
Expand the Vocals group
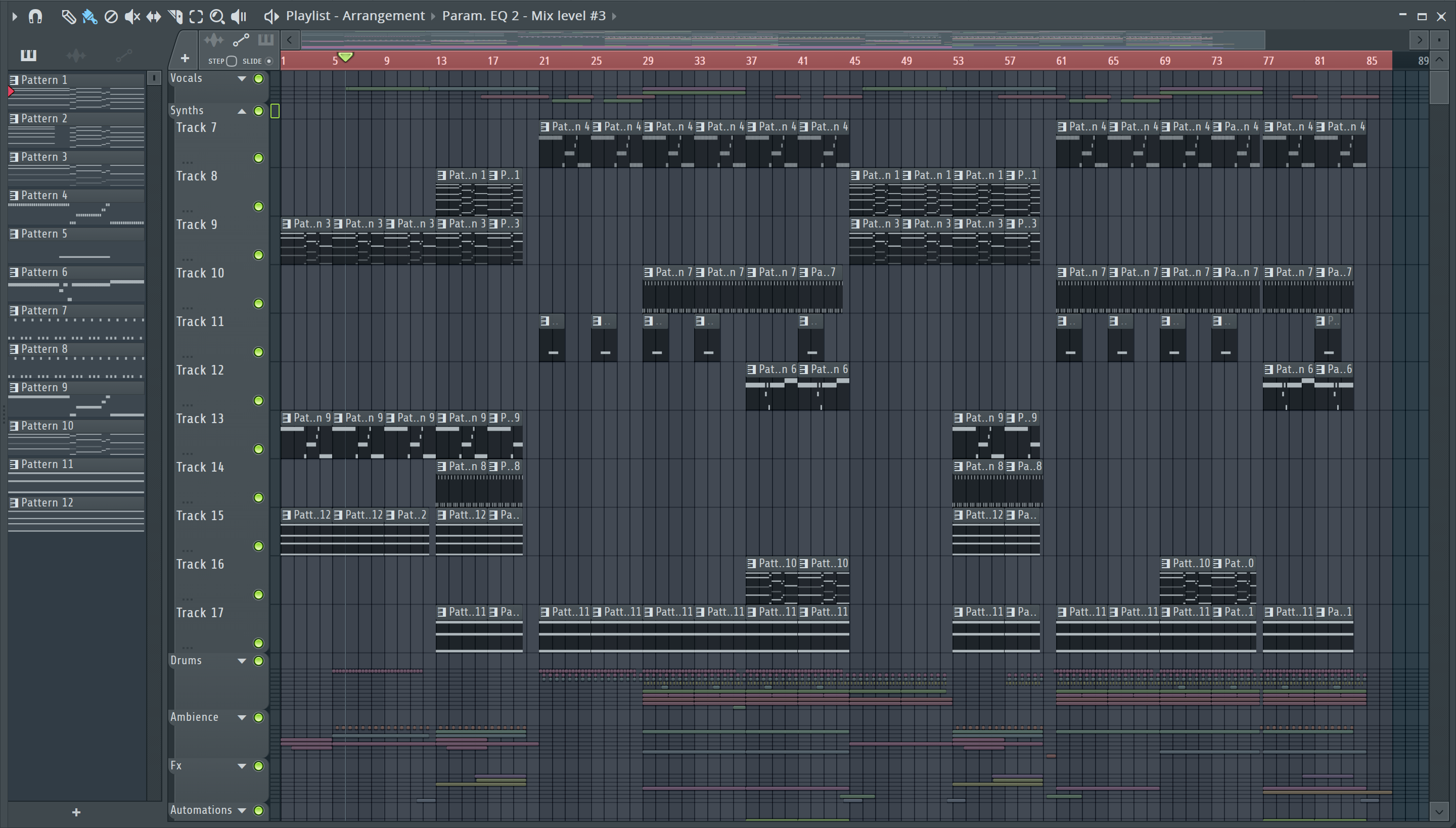(242, 78)
